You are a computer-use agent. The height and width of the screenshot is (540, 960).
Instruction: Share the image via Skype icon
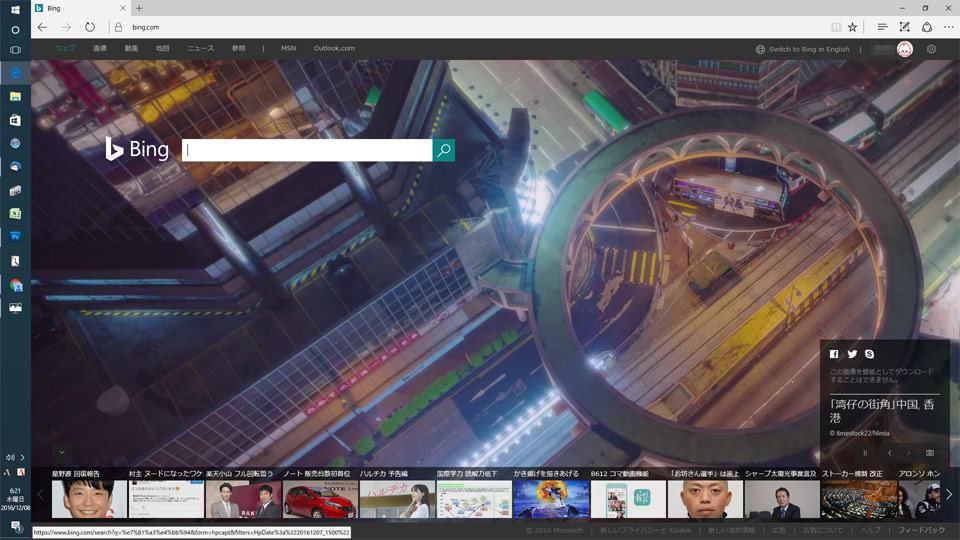click(870, 354)
